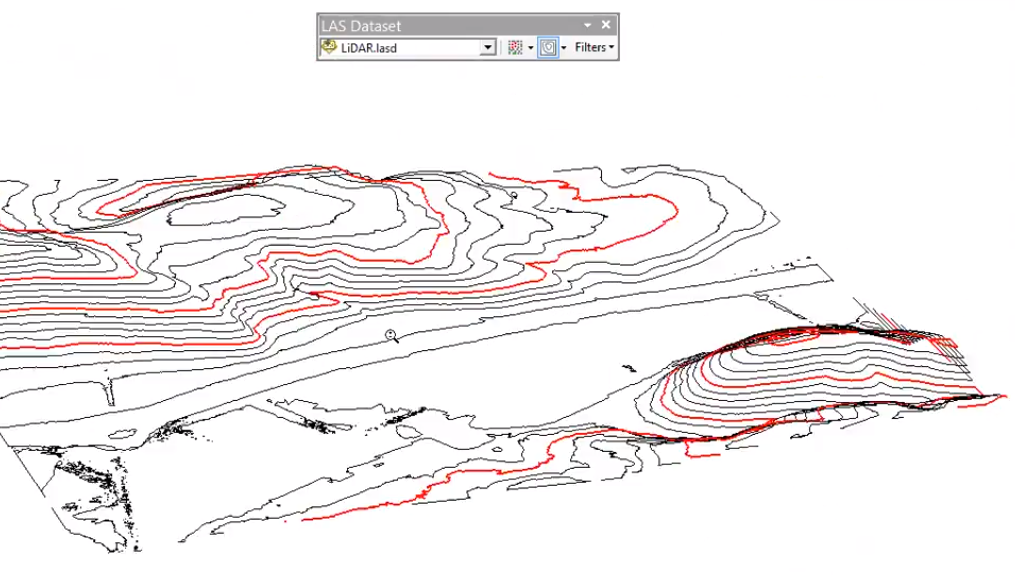Screen dimensions: 1015x575
Task: Click the dotted fragments right of the upper hill
Action: point(798,262)
